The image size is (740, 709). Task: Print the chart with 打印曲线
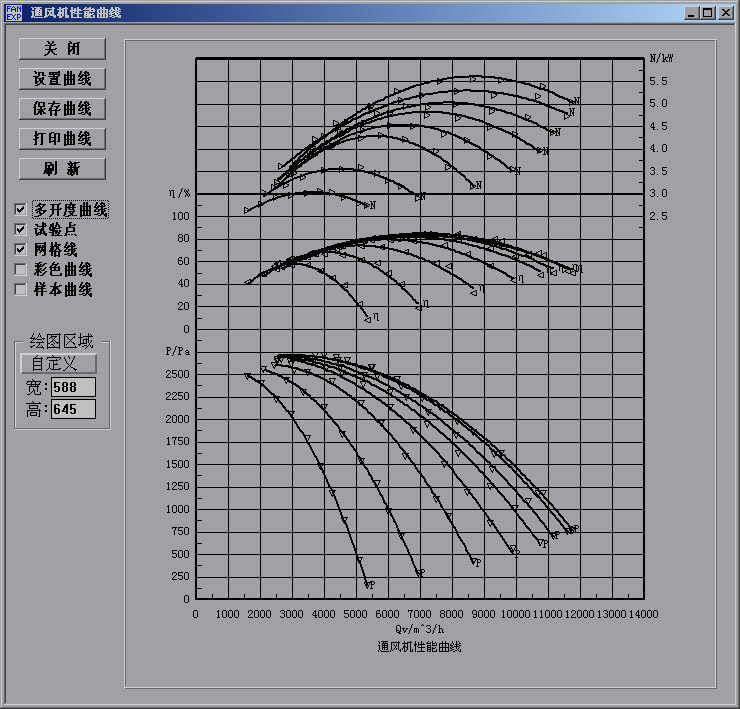pos(62,139)
